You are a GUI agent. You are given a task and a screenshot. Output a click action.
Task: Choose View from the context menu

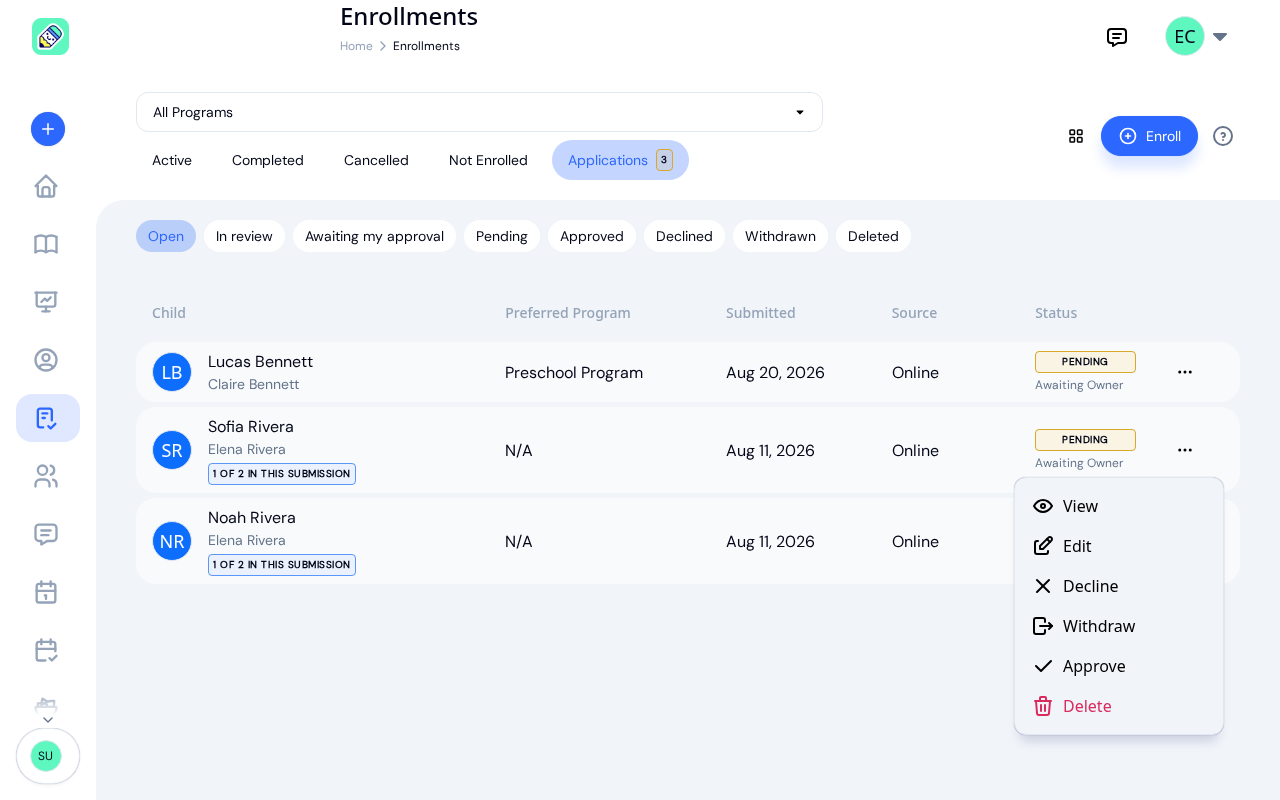click(1119, 506)
